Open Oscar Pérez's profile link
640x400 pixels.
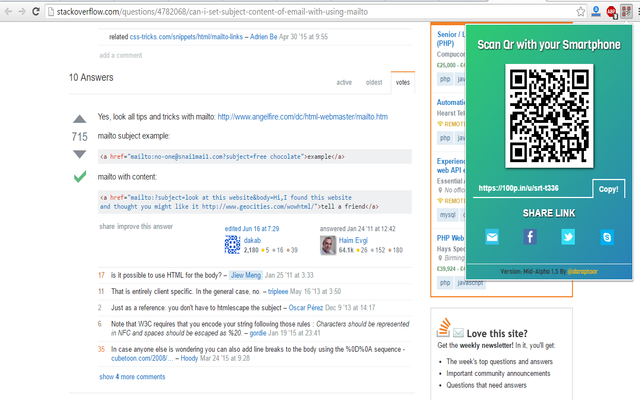click(306, 308)
